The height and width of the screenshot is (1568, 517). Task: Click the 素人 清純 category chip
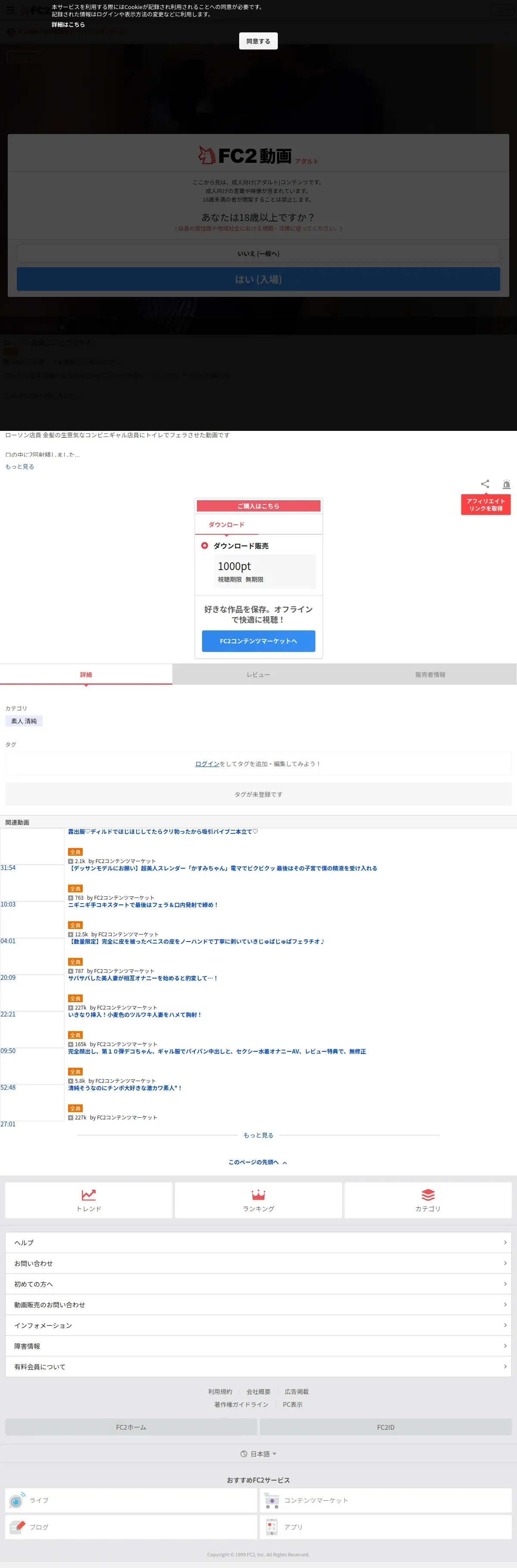[24, 721]
